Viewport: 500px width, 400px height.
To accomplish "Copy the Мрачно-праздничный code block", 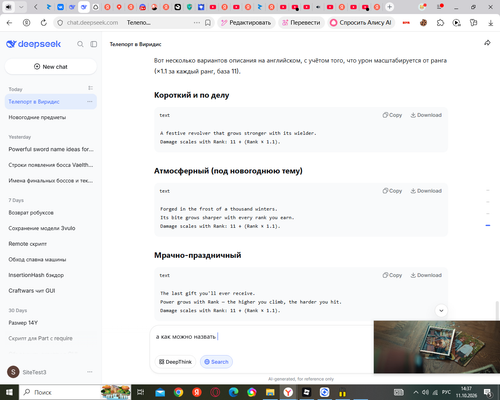I will coord(392,275).
